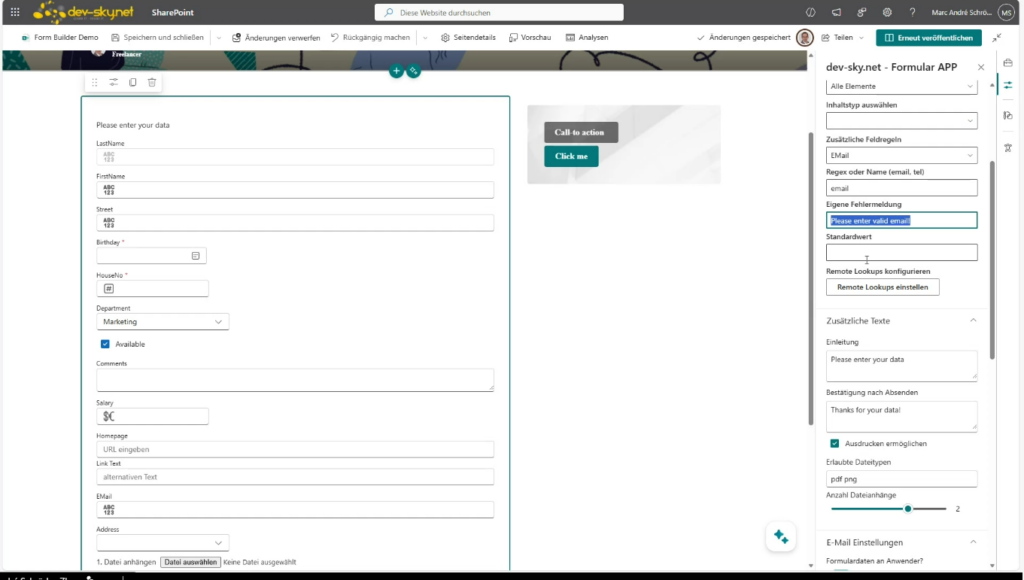Open the toolbox icon in right rail
This screenshot has height=580, width=1024.
[1008, 63]
